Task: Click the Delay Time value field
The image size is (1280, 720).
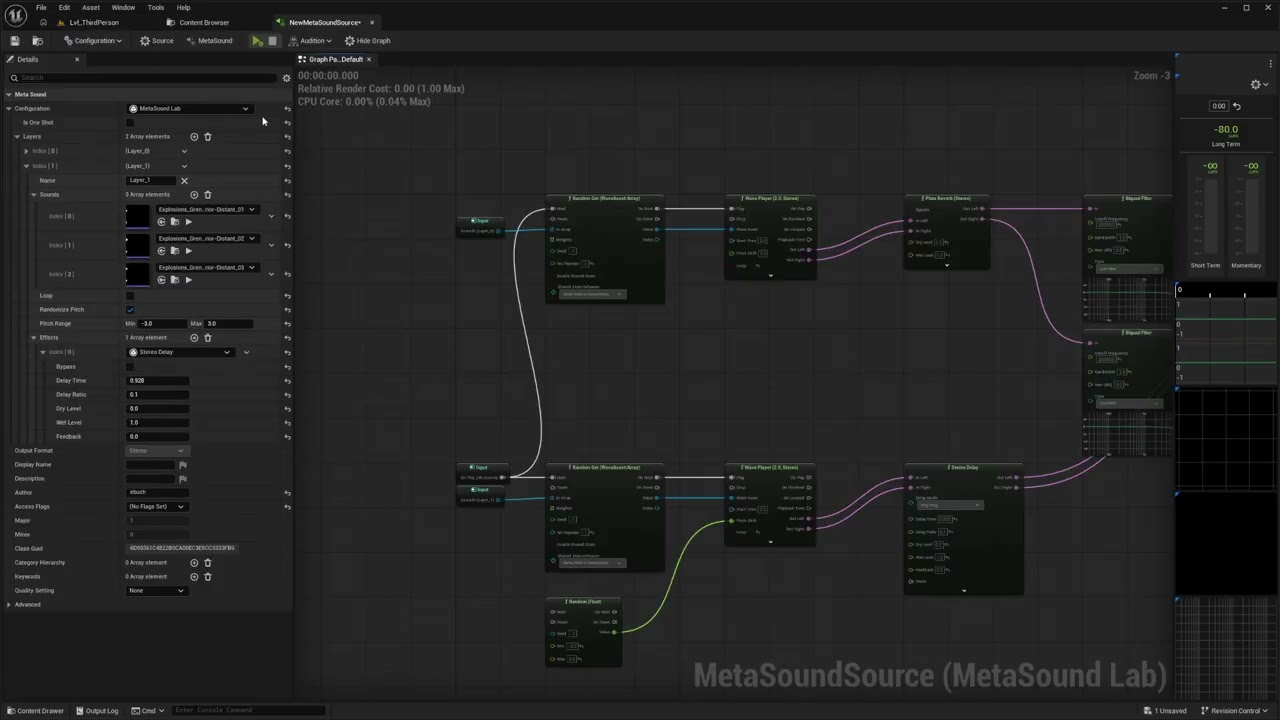Action: pos(158,381)
